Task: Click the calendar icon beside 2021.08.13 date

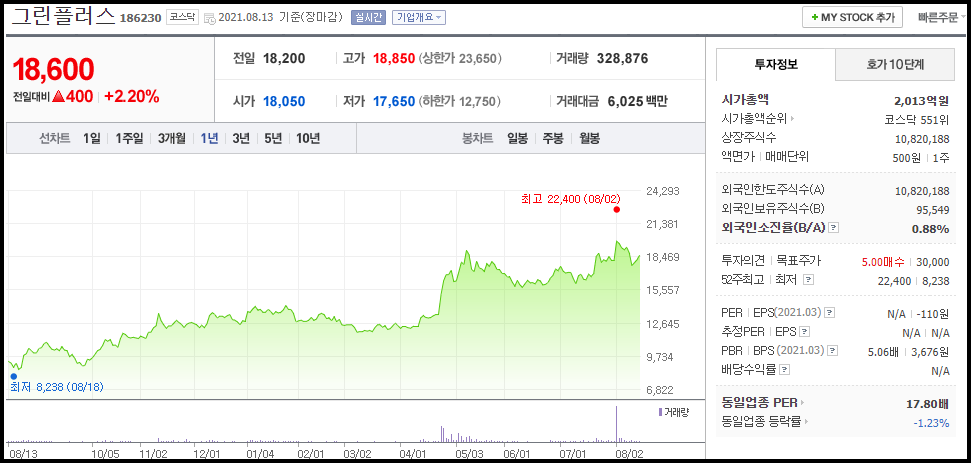Action: pos(210,18)
